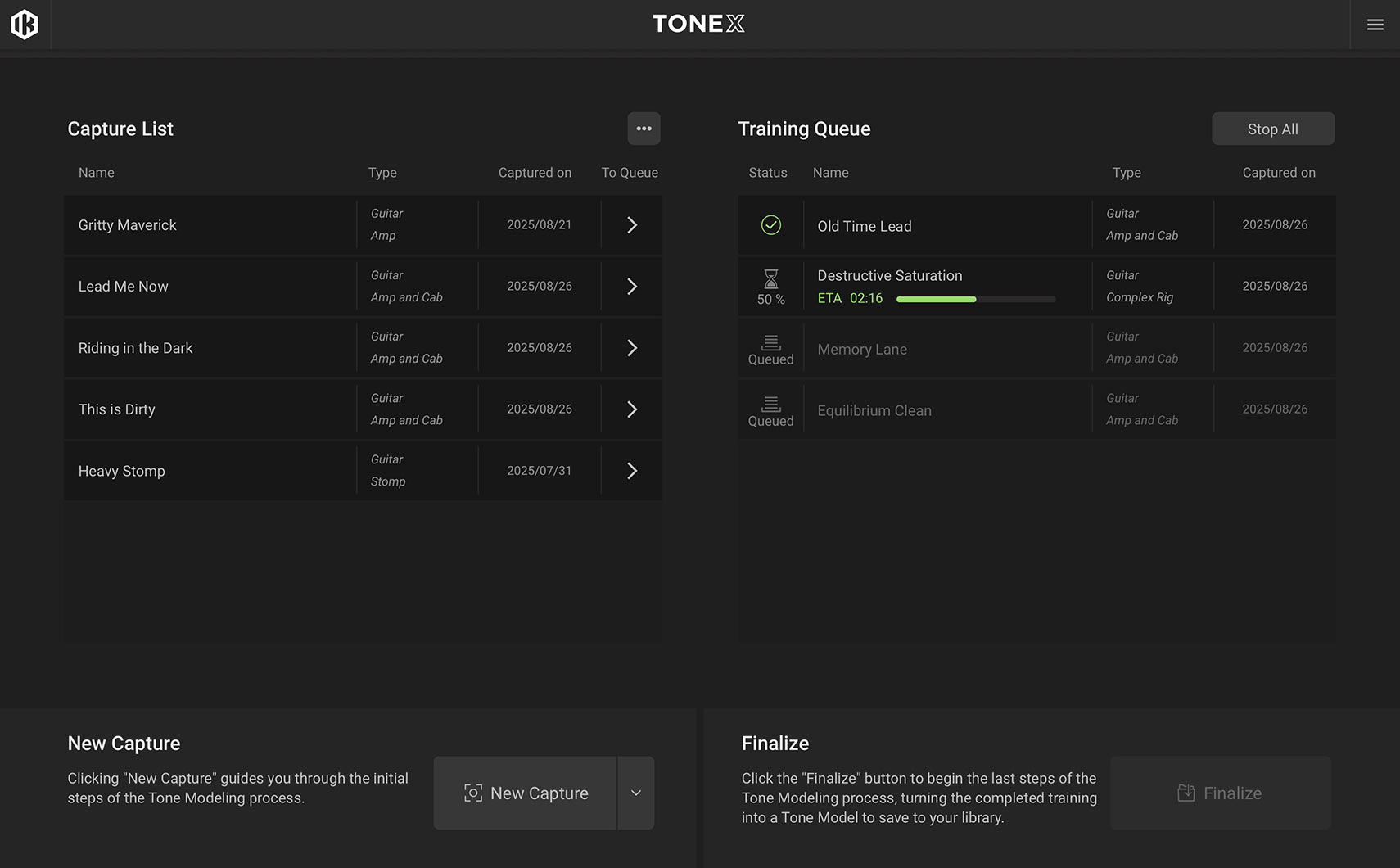Viewport: 1400px width, 868px height.
Task: Open the hamburger menu in top-right
Action: [1375, 25]
